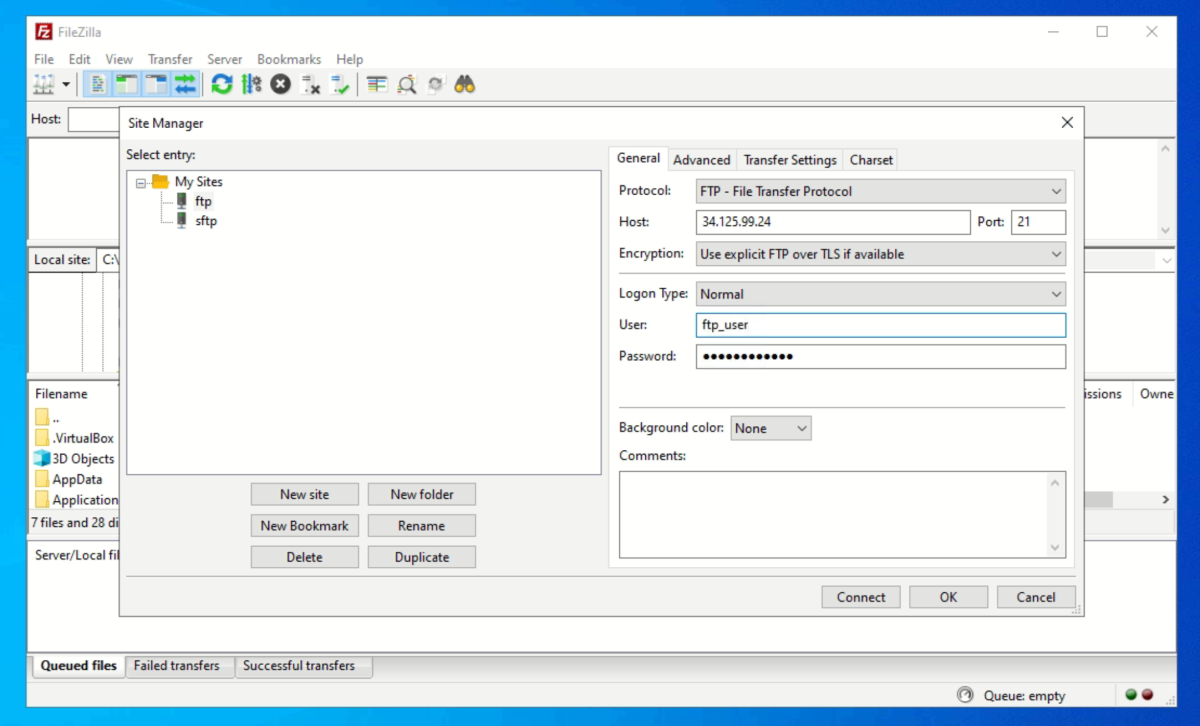Select the sftp site entry
The height and width of the screenshot is (726, 1200).
pos(206,221)
